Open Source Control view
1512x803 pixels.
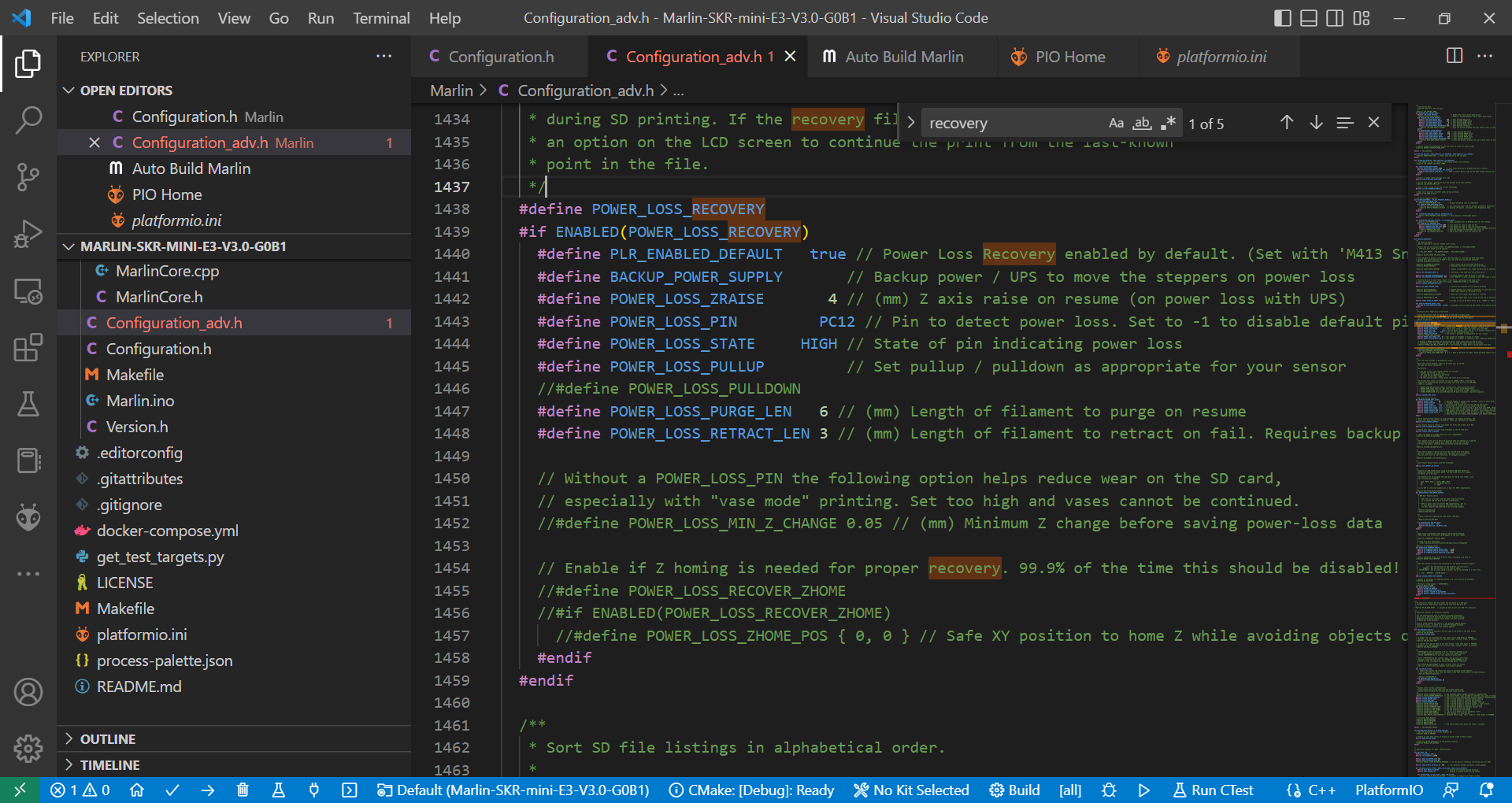28,177
